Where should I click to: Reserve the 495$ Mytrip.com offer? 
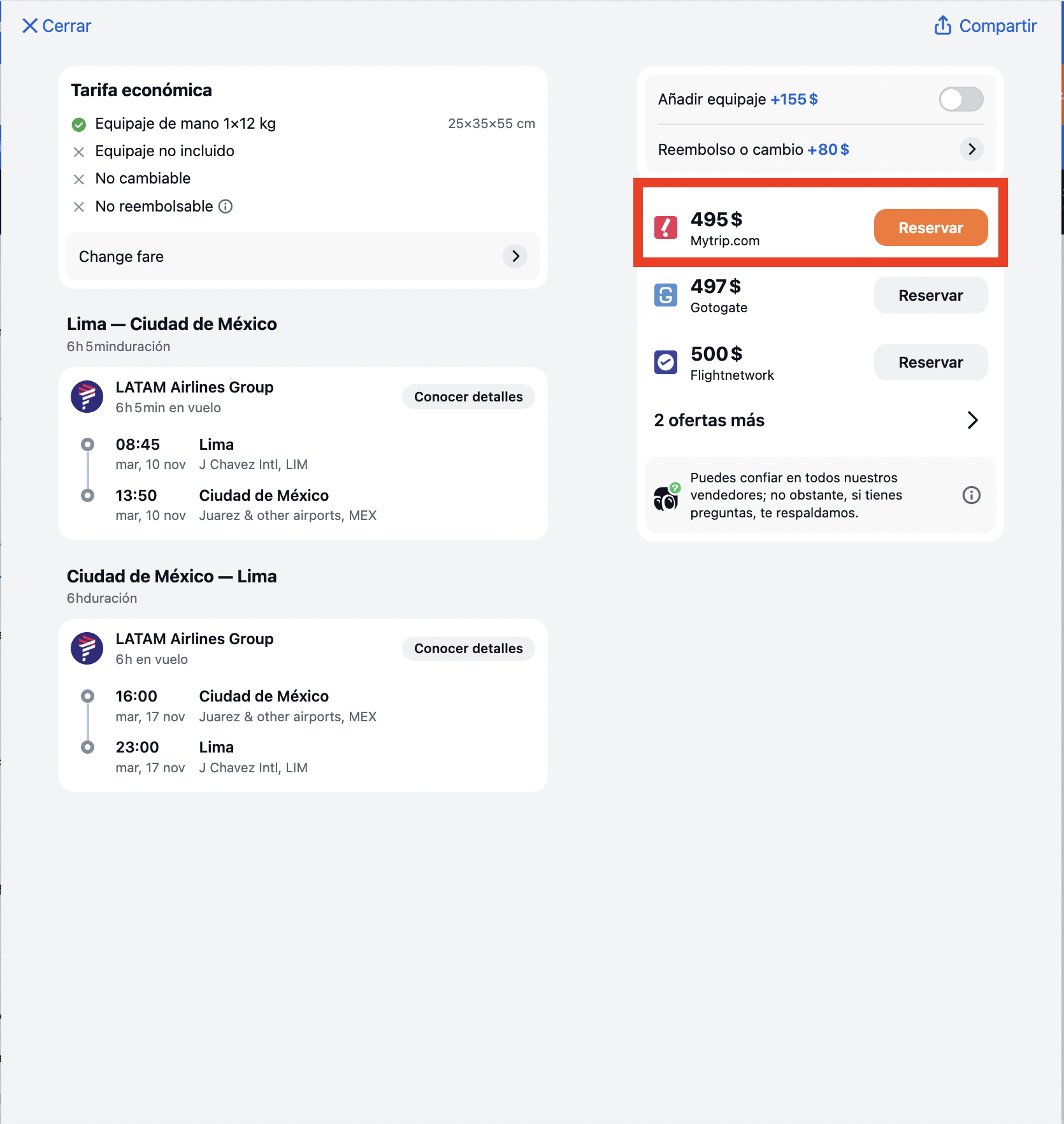click(931, 227)
